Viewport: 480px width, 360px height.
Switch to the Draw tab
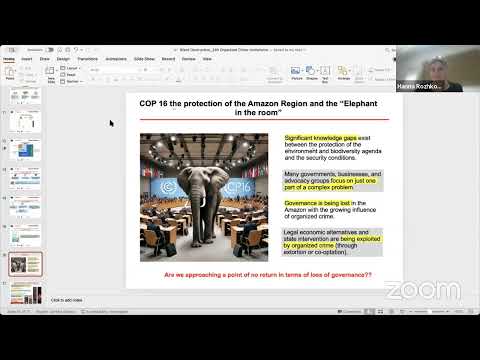point(45,59)
